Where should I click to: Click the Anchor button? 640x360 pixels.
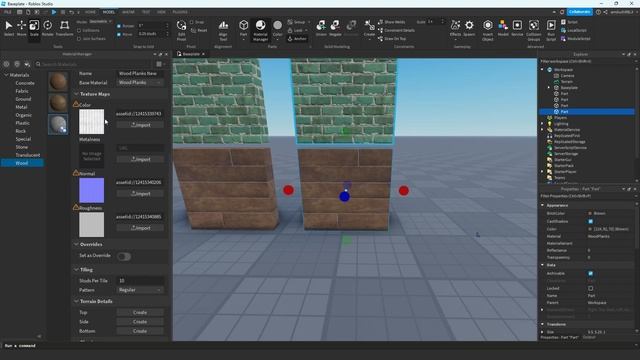tap(297, 39)
